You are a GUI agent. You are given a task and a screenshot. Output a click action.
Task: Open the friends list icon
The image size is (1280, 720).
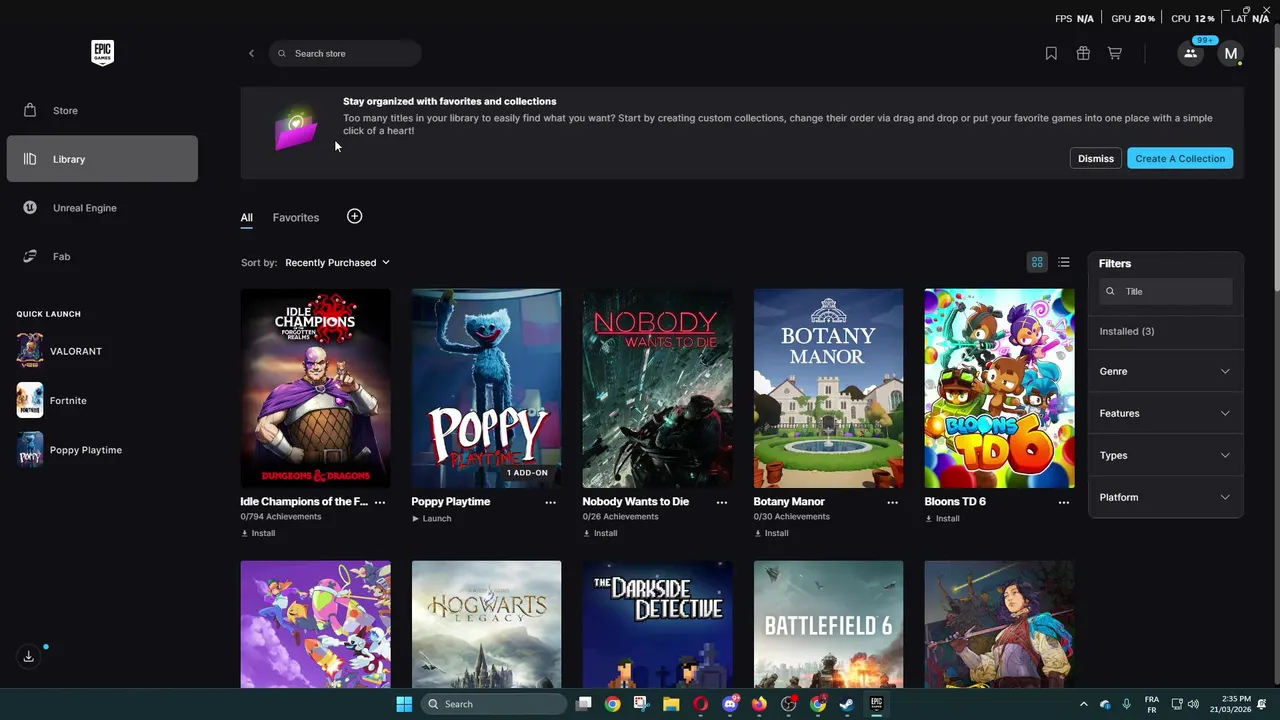tap(1190, 54)
